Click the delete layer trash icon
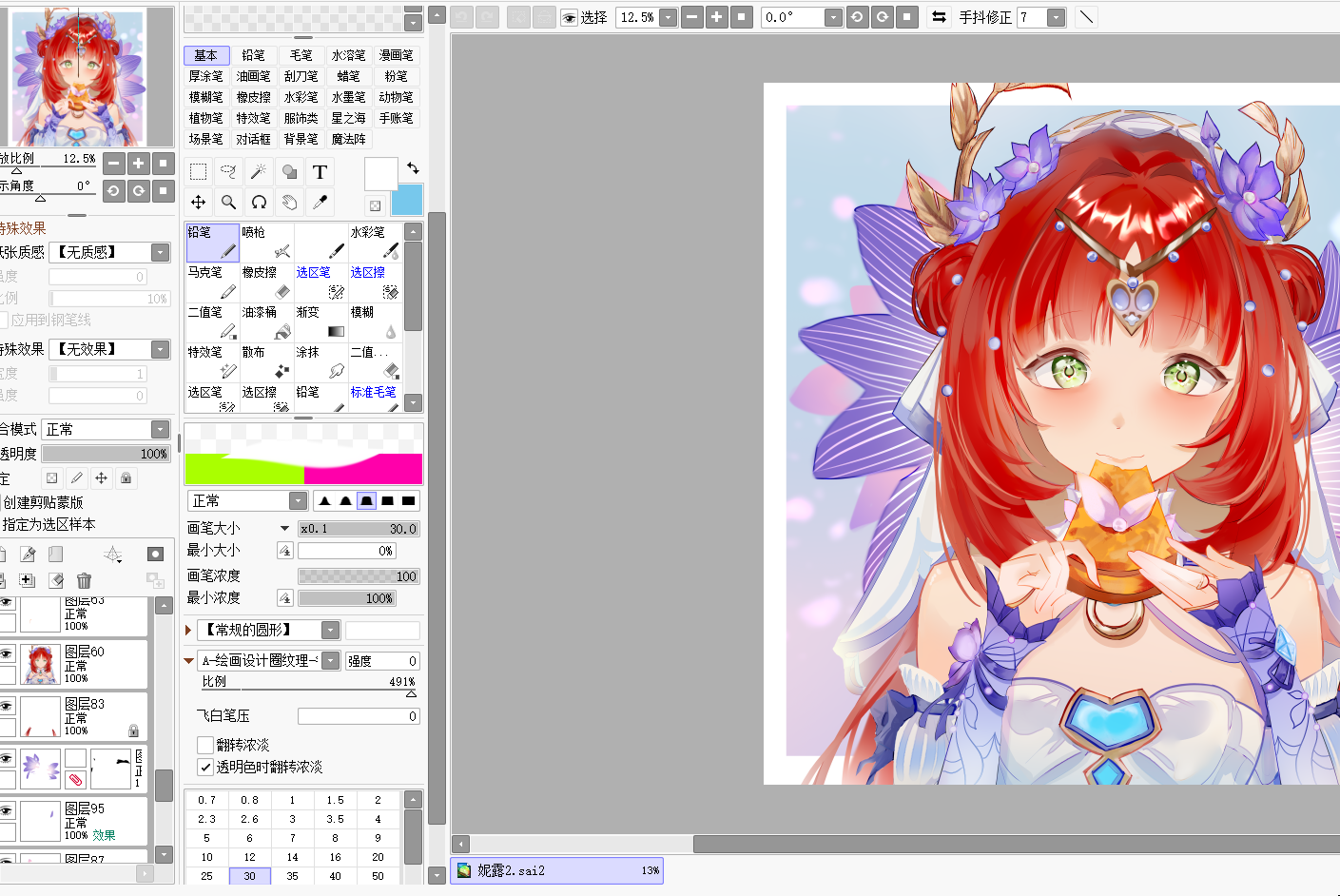Screen dimensions: 1340x896 coord(84,580)
